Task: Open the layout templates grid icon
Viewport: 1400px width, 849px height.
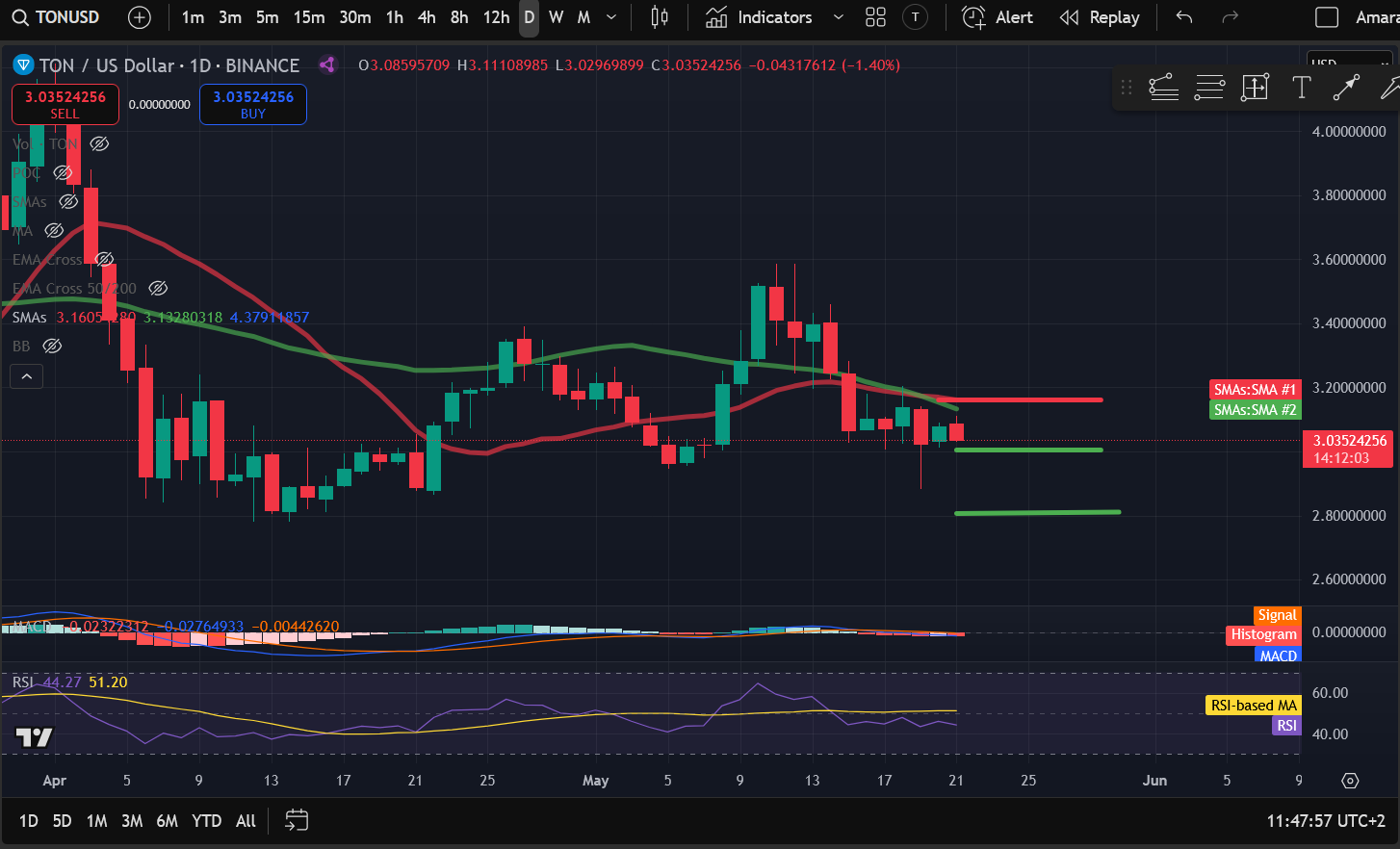Action: (x=875, y=17)
